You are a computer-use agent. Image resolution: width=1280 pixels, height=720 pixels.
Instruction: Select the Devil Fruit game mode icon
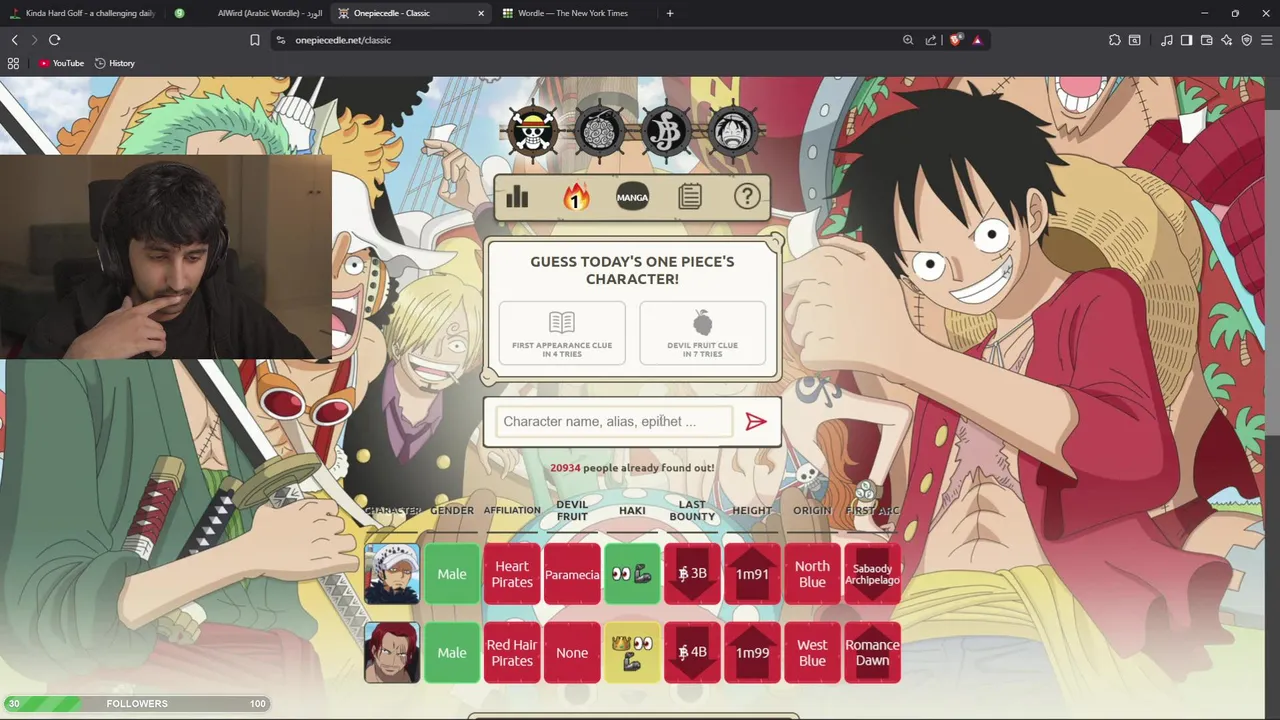pos(599,131)
